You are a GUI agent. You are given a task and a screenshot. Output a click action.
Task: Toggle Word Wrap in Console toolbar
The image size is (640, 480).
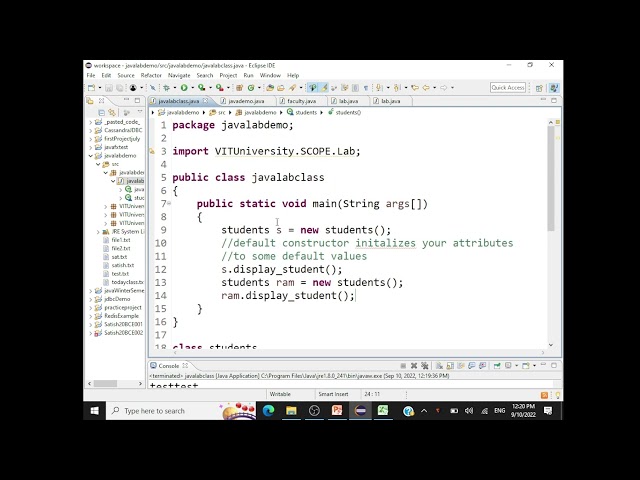461,366
